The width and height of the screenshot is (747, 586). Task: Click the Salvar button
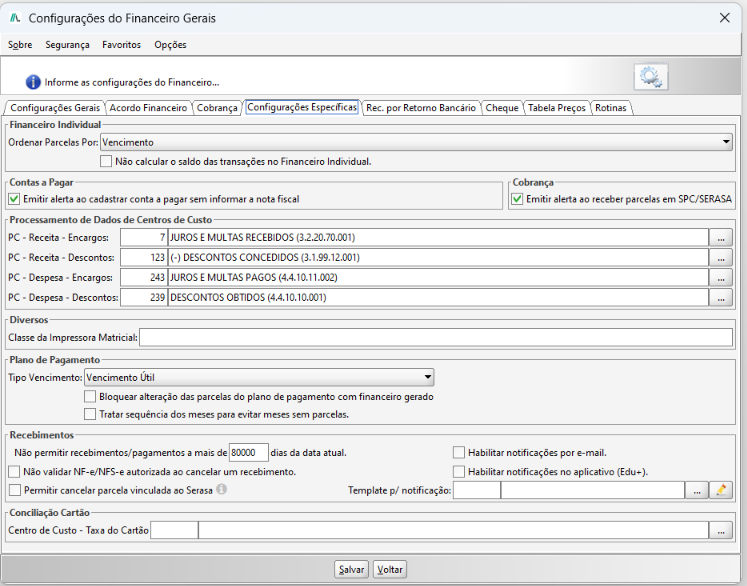(x=352, y=569)
